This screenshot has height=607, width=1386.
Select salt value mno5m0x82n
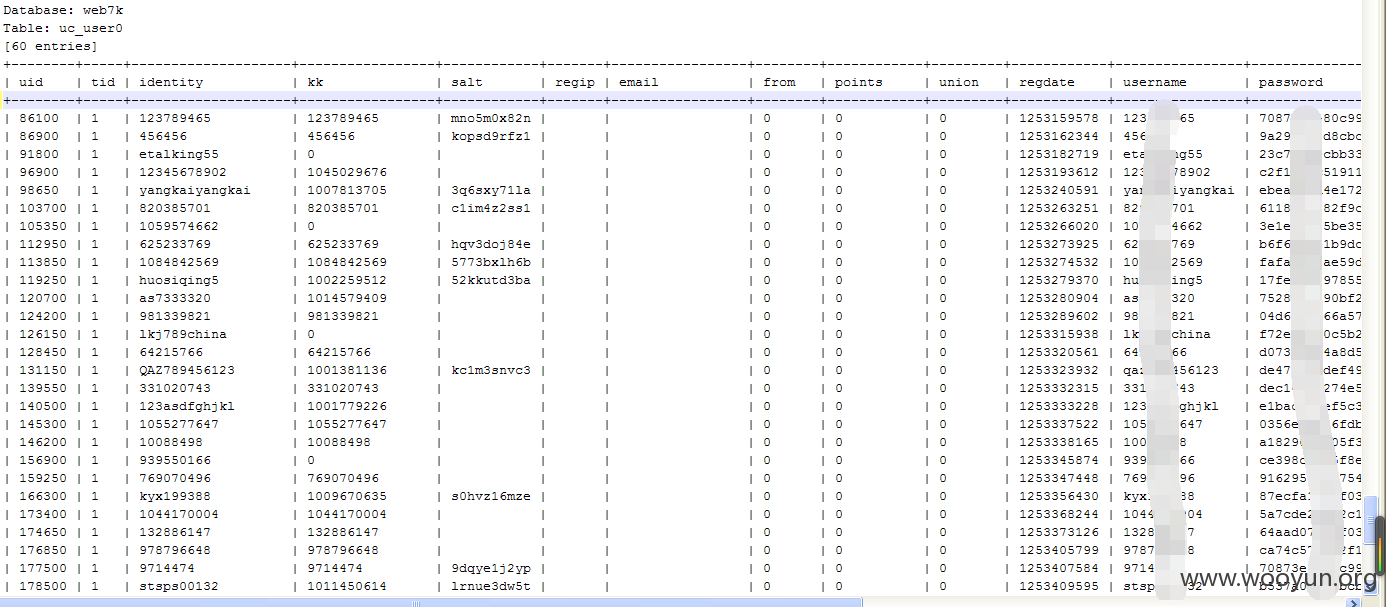pyautogui.click(x=491, y=118)
